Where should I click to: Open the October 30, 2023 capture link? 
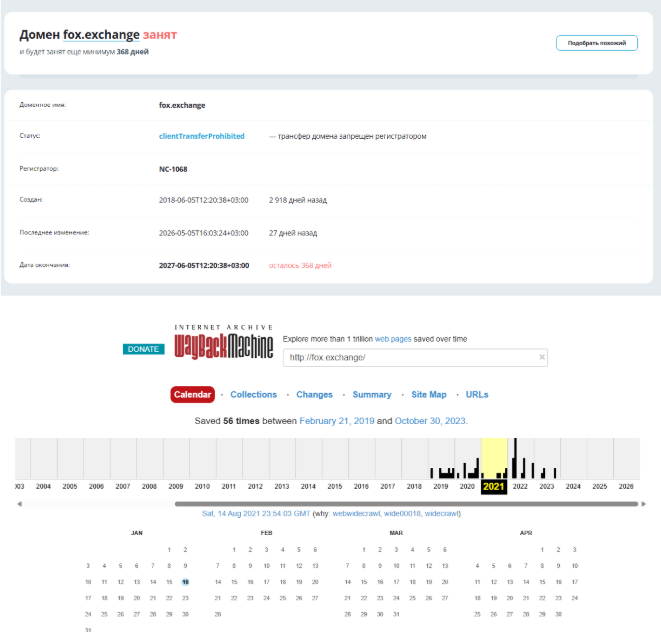click(x=430, y=421)
